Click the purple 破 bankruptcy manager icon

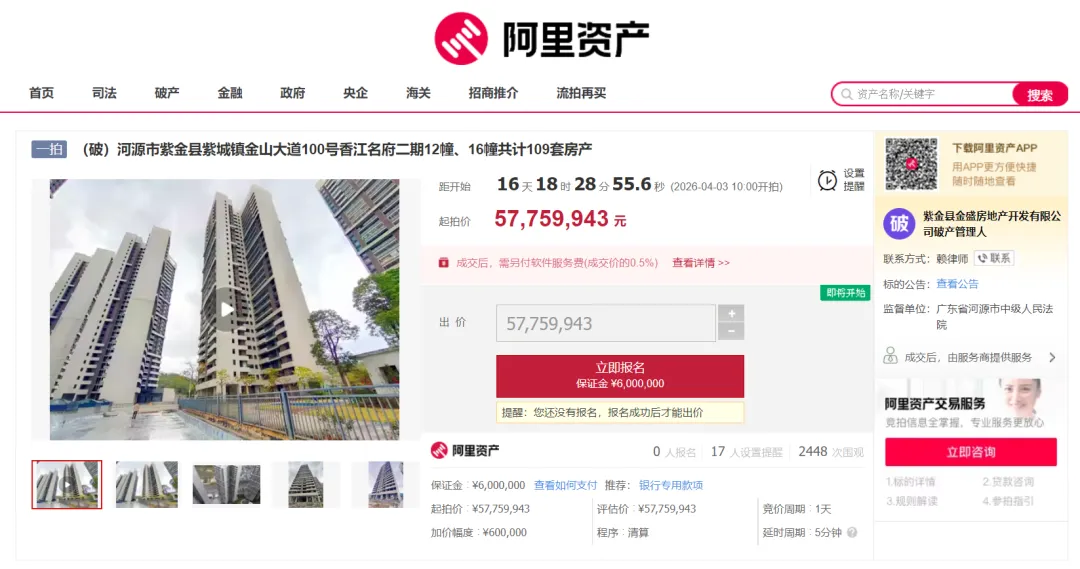[899, 224]
